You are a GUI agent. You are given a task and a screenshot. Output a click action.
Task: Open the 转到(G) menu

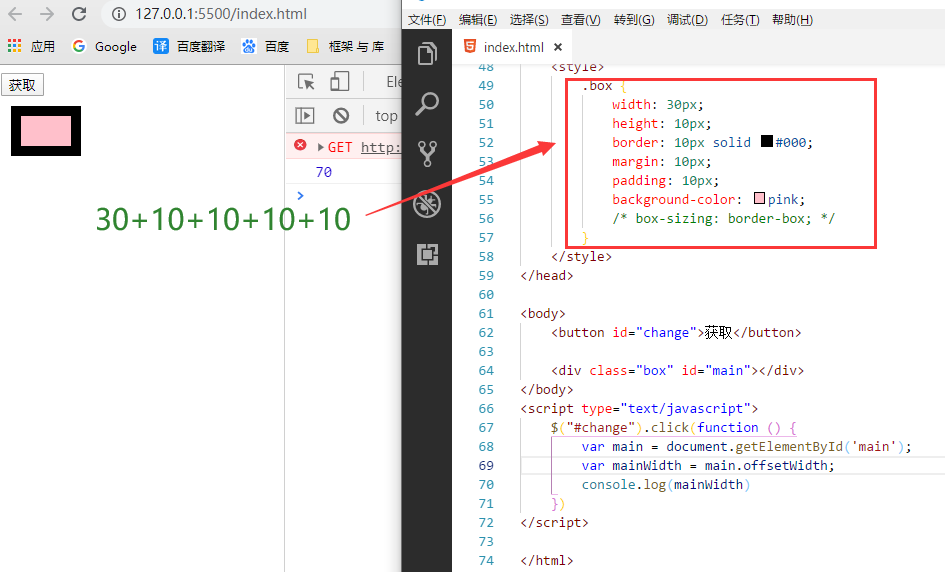[634, 20]
